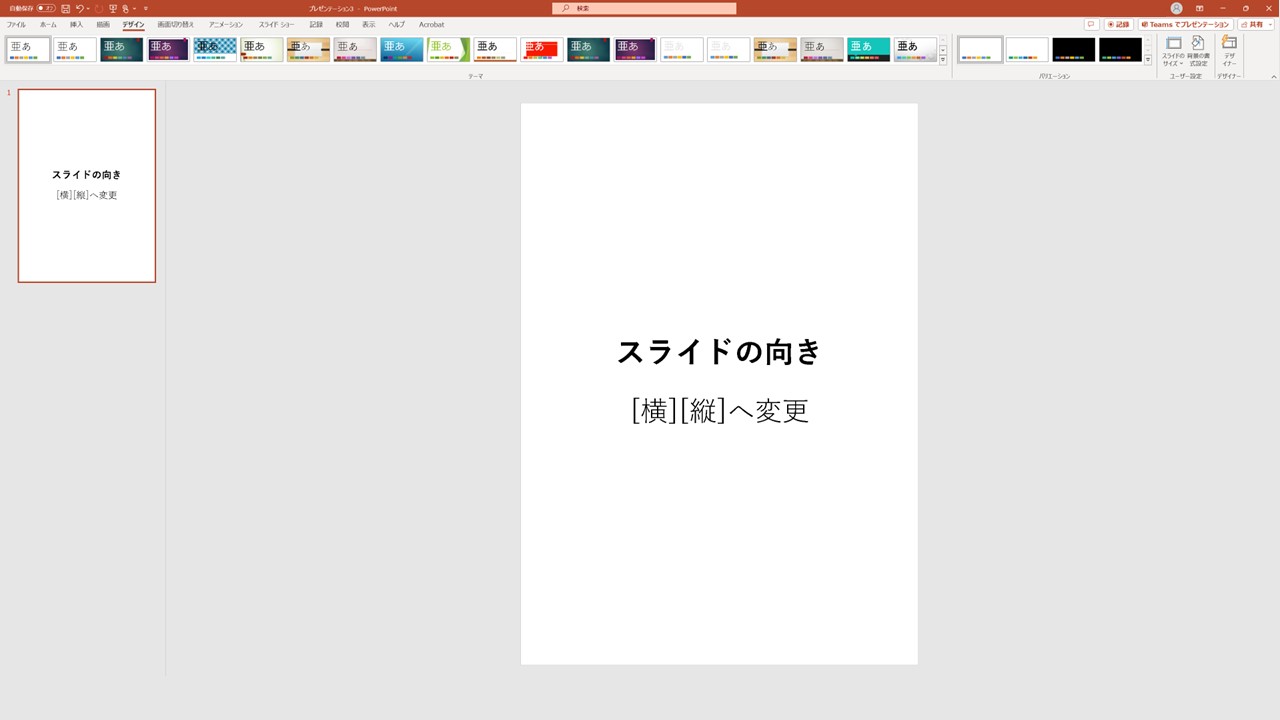Click the Redo icon
This screenshot has width=1280, height=720.
[99, 8]
